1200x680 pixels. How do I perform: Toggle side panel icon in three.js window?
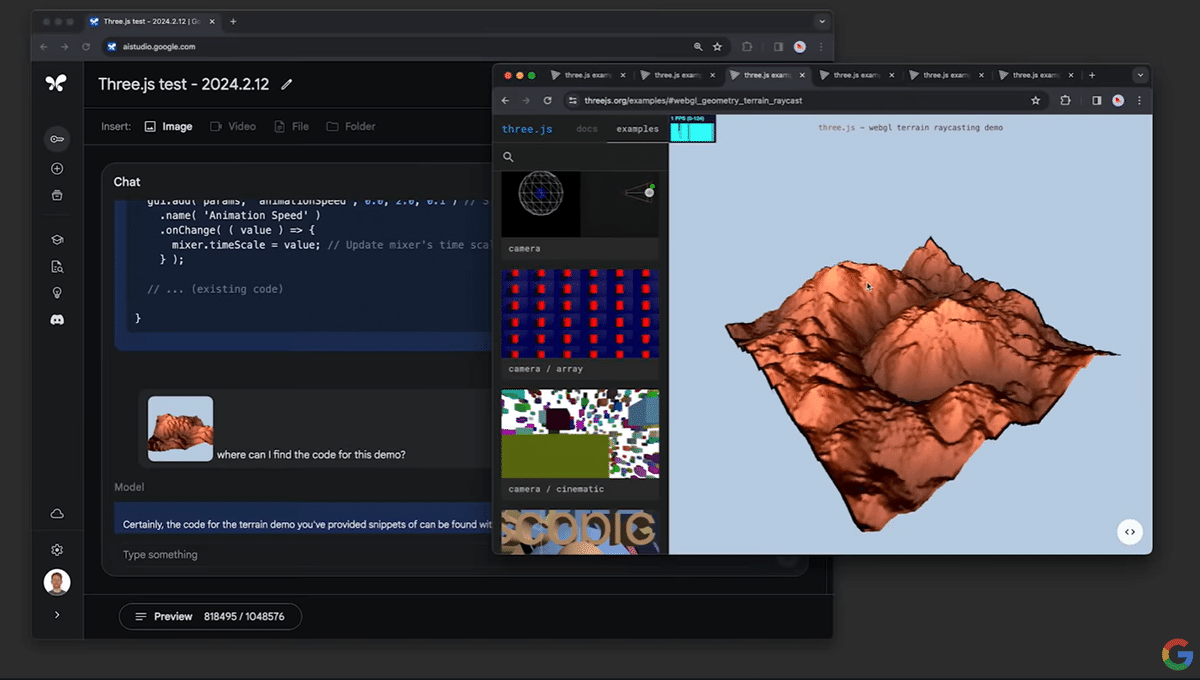coord(1096,100)
